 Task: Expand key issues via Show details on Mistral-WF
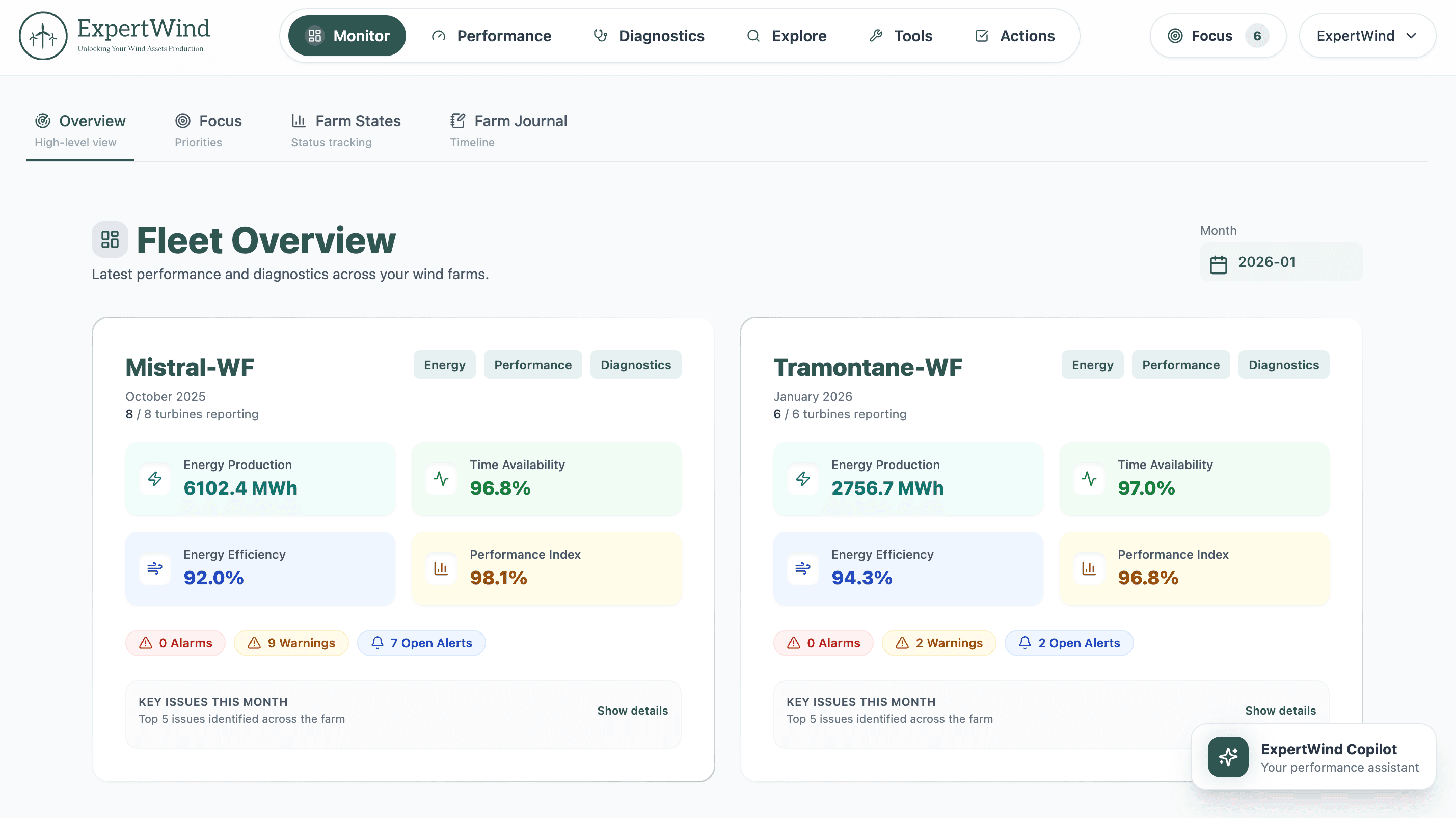click(x=632, y=710)
